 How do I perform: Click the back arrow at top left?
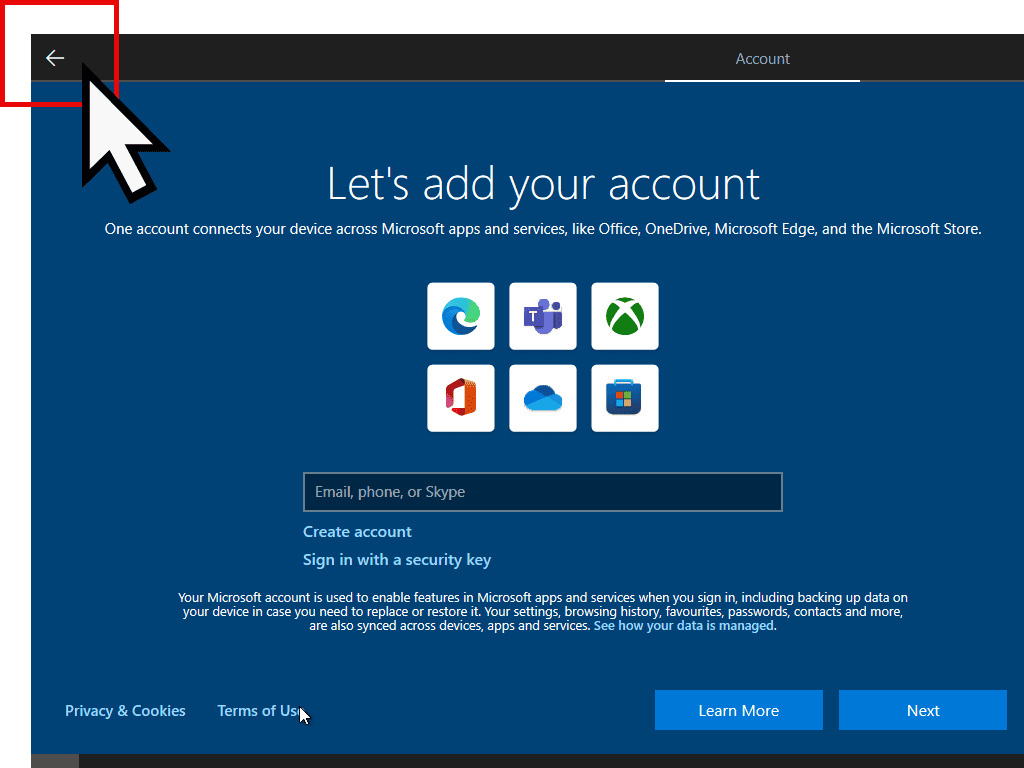[x=55, y=58]
